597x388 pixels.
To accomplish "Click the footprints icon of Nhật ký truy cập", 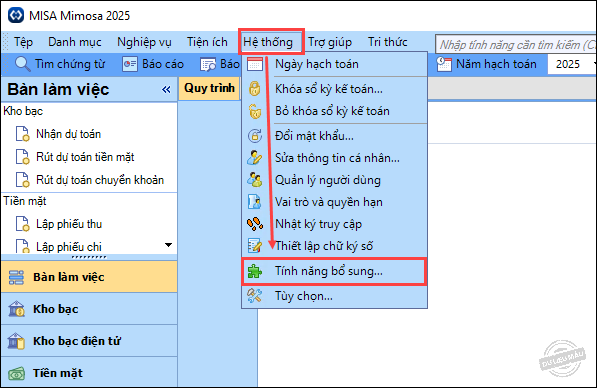I will point(255,224).
